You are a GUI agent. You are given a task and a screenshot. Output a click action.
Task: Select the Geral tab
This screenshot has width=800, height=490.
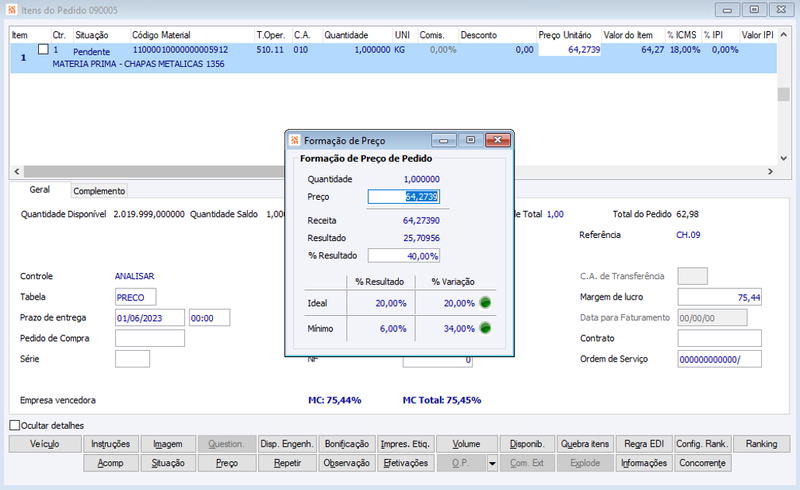tap(40, 190)
